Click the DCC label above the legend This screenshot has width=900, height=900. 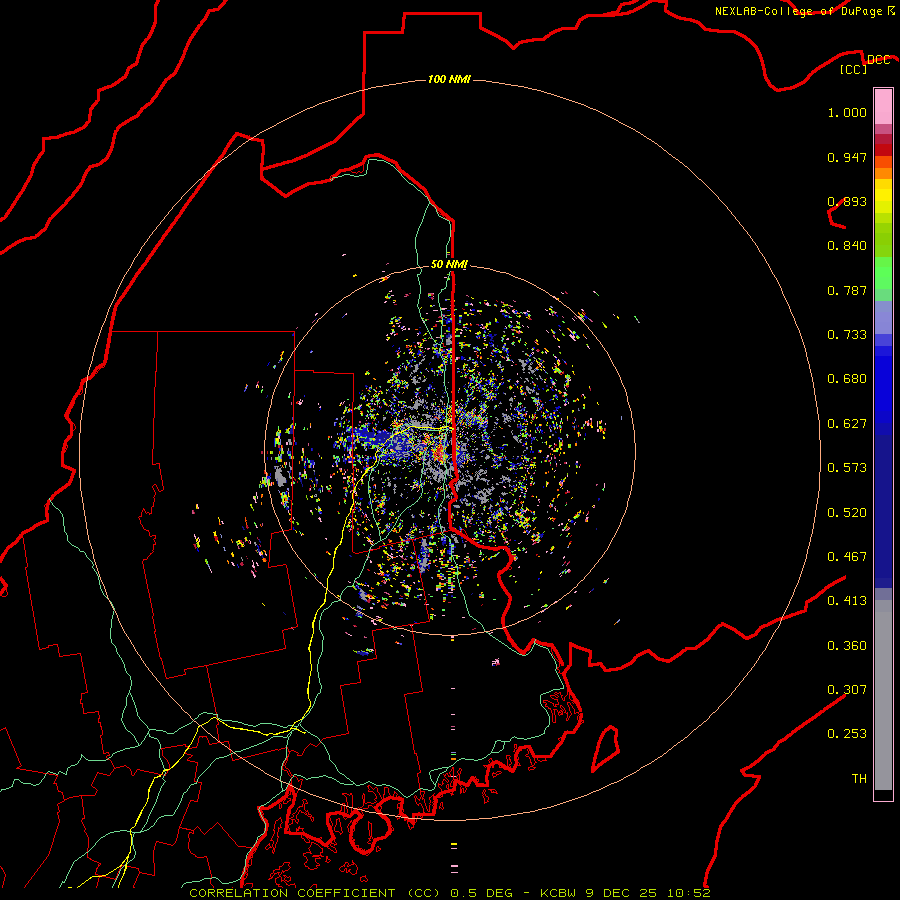[x=878, y=60]
